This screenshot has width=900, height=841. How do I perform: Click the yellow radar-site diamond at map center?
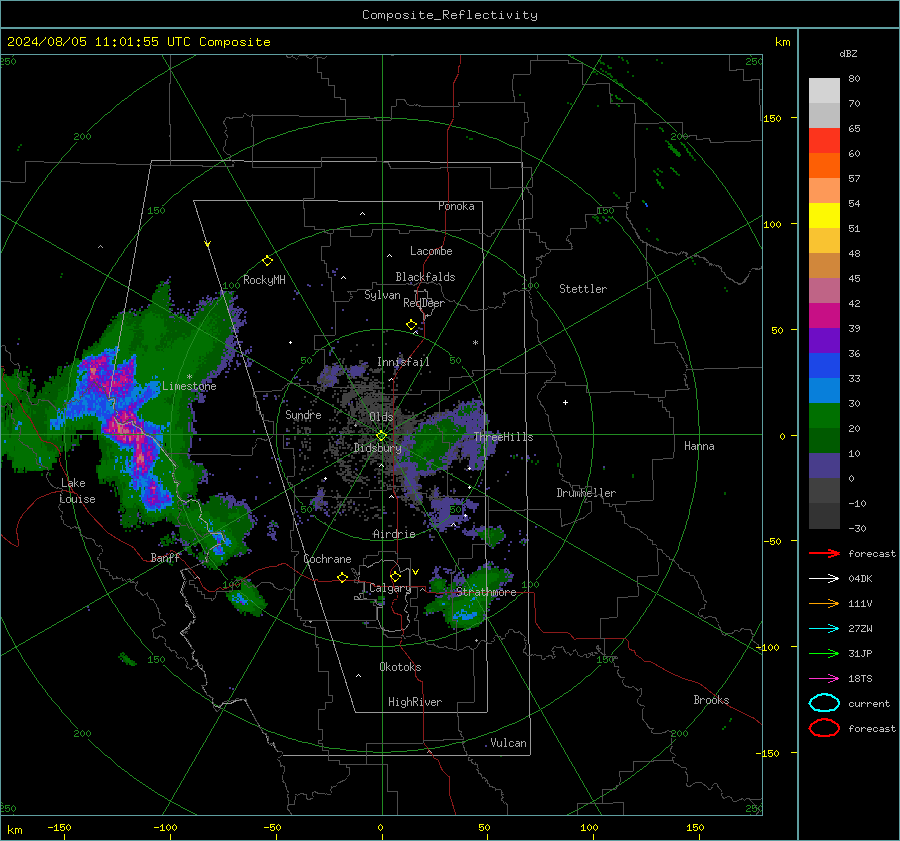pyautogui.click(x=381, y=436)
